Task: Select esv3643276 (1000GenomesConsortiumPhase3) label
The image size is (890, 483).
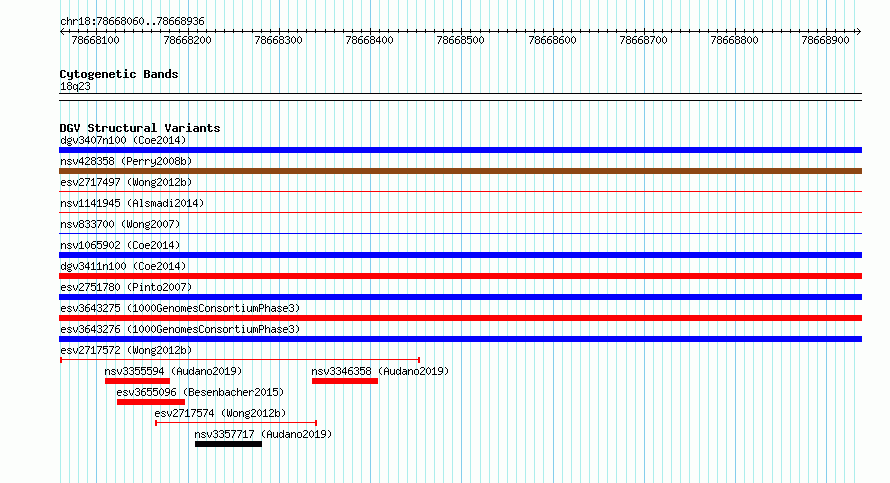Action: click(180, 329)
